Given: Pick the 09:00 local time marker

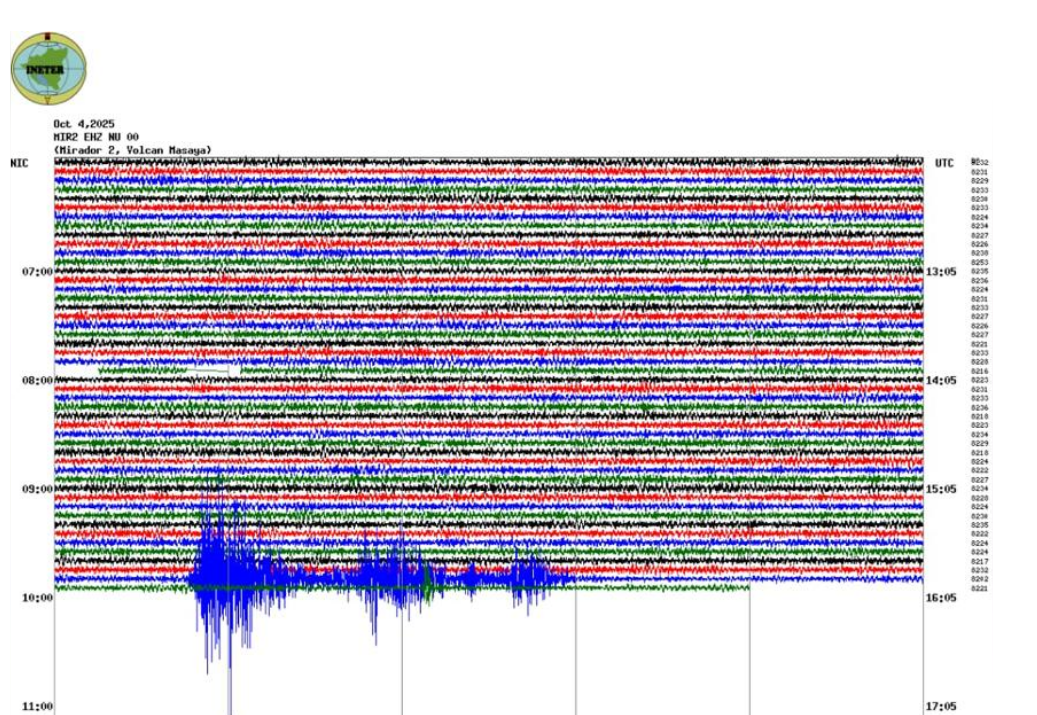Looking at the screenshot, I should [x=37, y=489].
